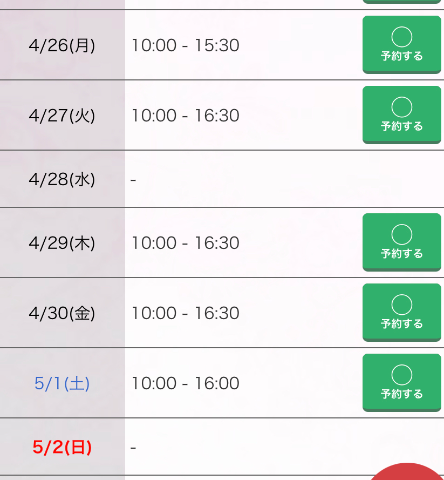This screenshot has height=480, width=444.
Task: Select the 4/27(火) date label
Action: tap(62, 116)
